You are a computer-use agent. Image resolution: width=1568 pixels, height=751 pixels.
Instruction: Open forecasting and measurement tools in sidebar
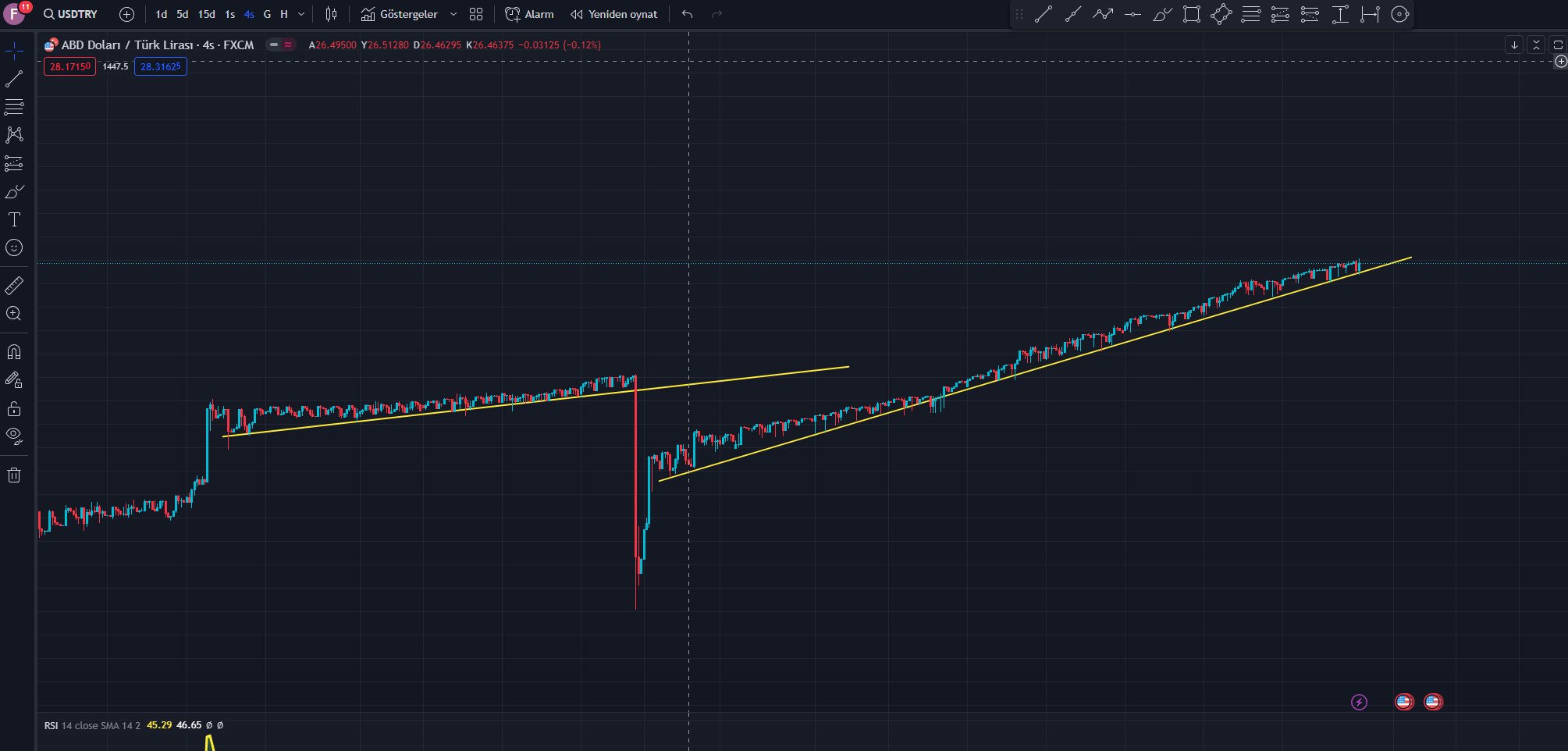coord(14,163)
